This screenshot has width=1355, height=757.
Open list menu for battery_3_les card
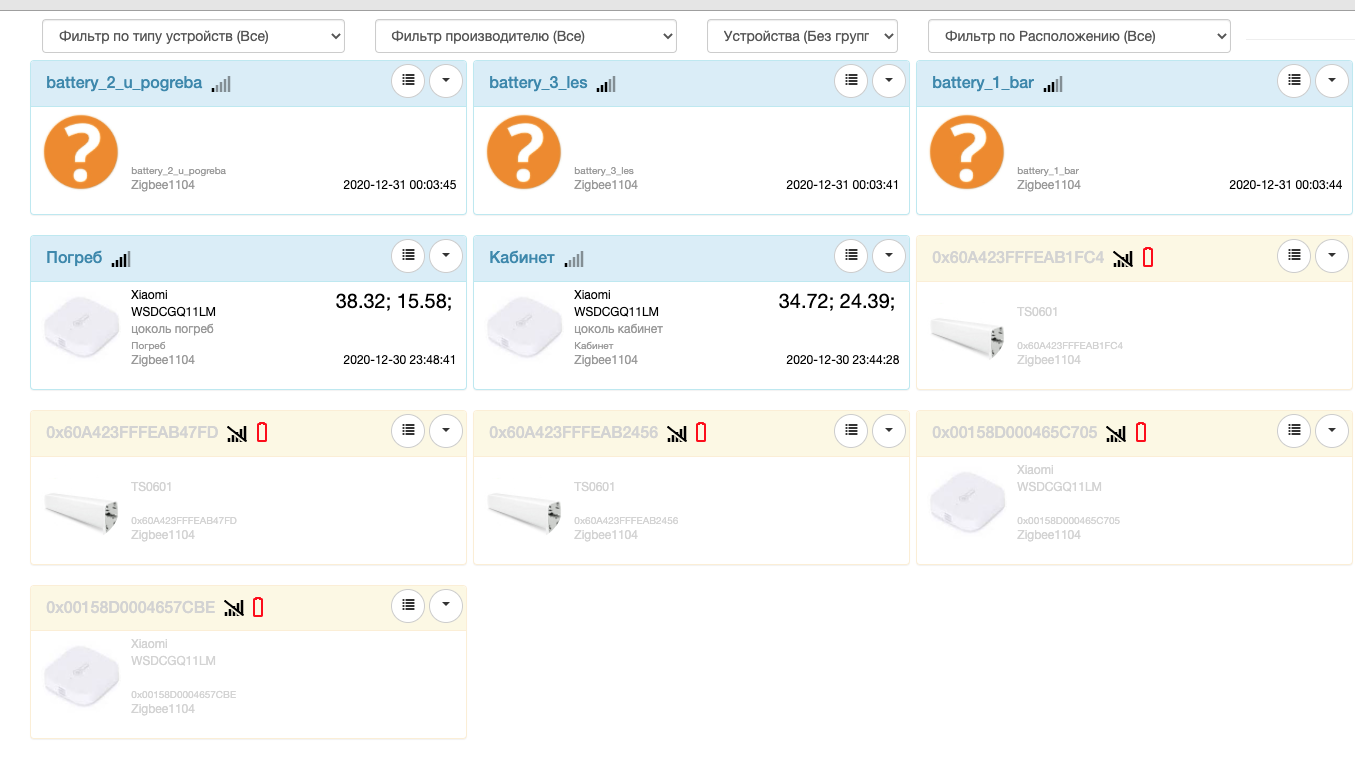851,80
